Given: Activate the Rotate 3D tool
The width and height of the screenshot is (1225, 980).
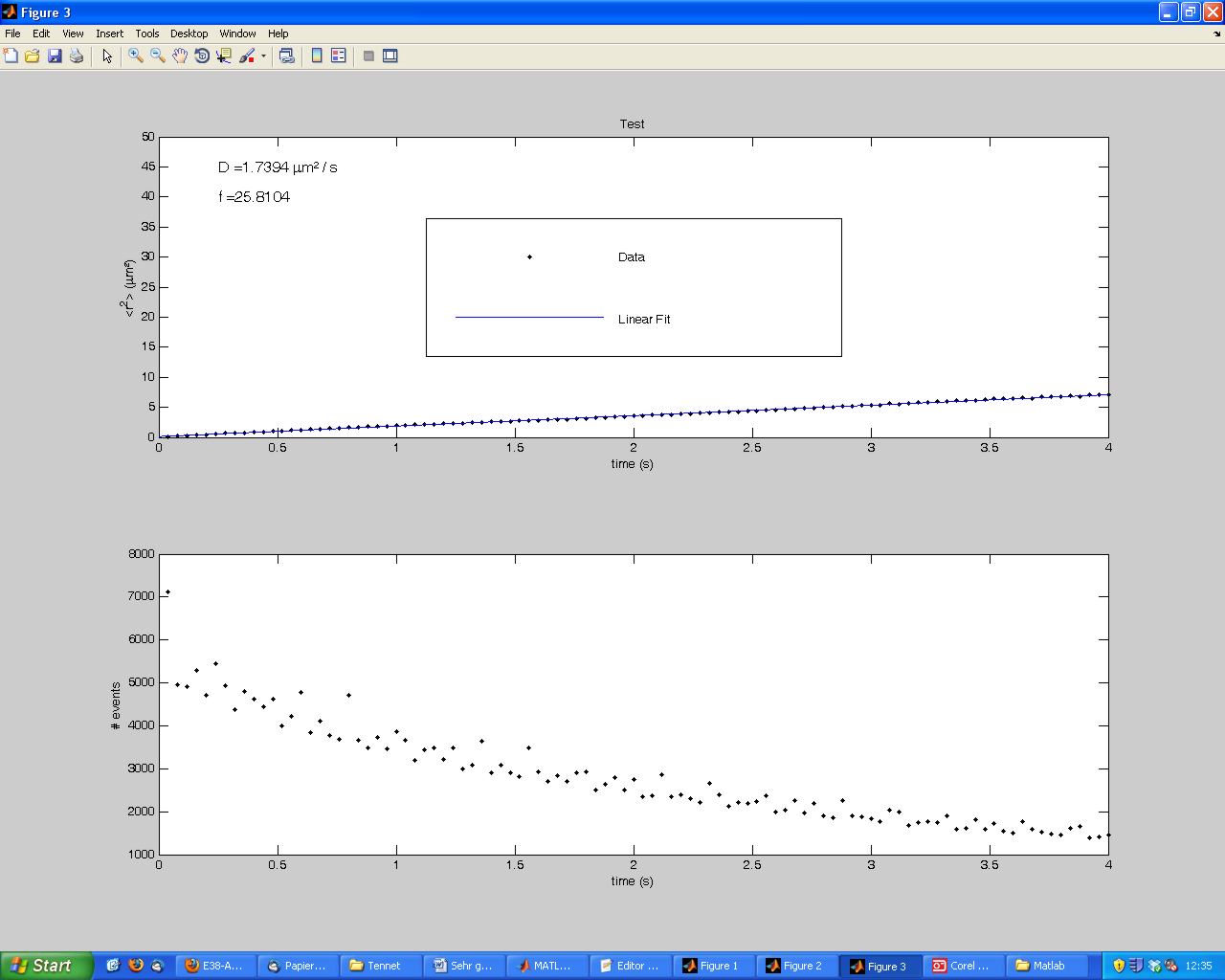Looking at the screenshot, I should pyautogui.click(x=202, y=56).
